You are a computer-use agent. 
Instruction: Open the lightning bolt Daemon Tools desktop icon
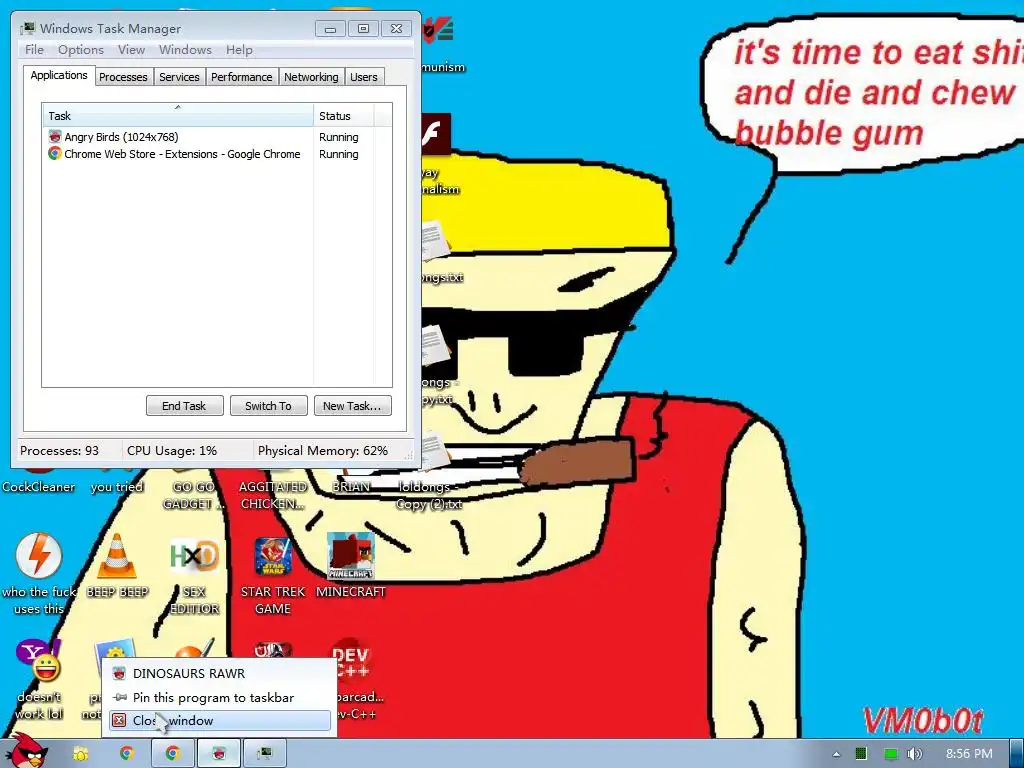[39, 556]
